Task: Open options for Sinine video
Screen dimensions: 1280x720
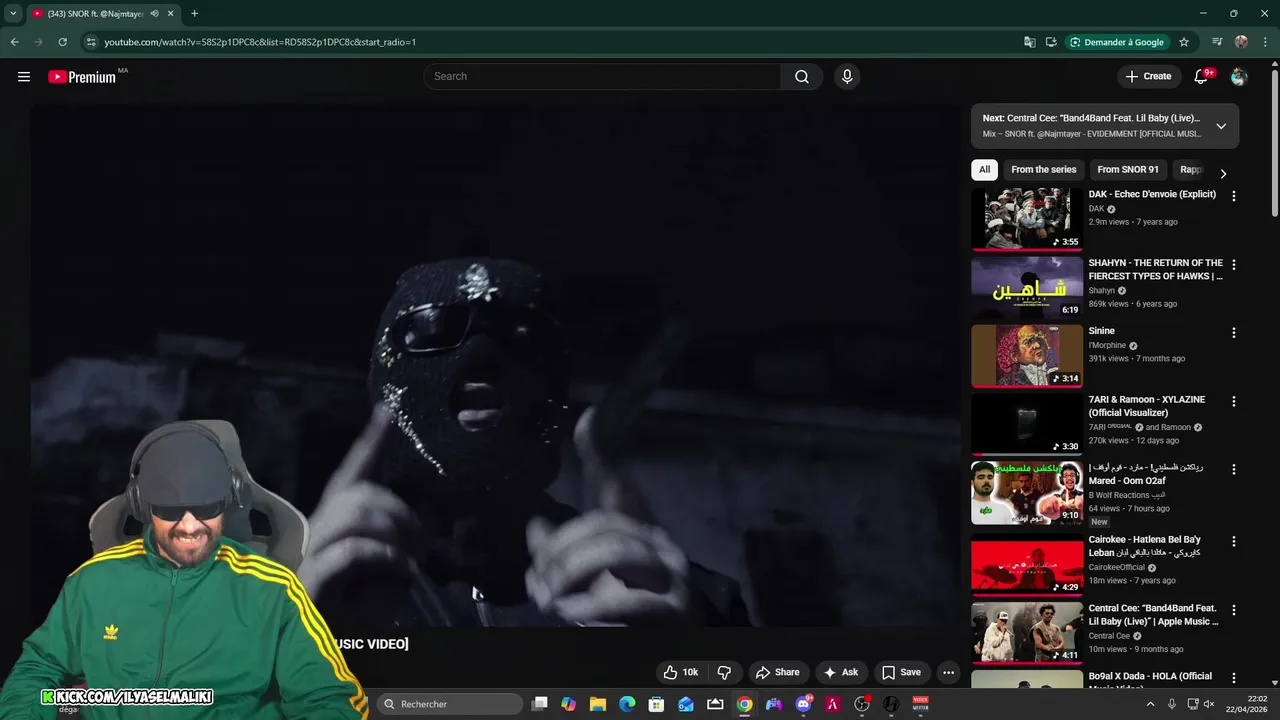Action: (1234, 333)
